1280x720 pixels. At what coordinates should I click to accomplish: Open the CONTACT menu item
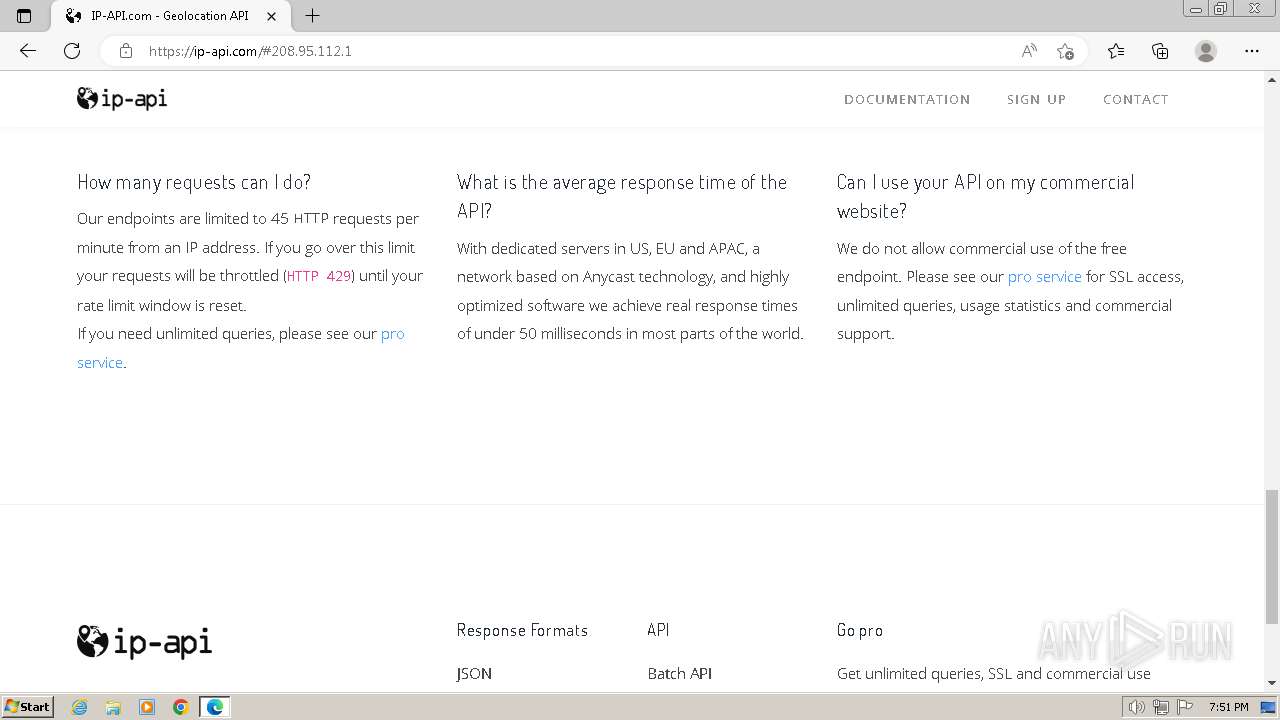(x=1135, y=99)
